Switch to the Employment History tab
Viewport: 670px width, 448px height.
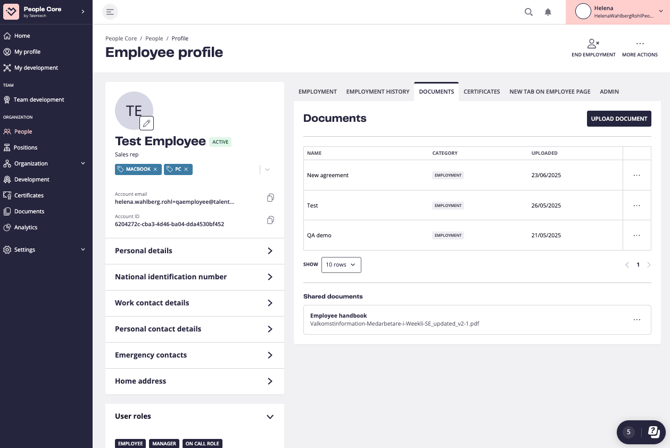377,91
